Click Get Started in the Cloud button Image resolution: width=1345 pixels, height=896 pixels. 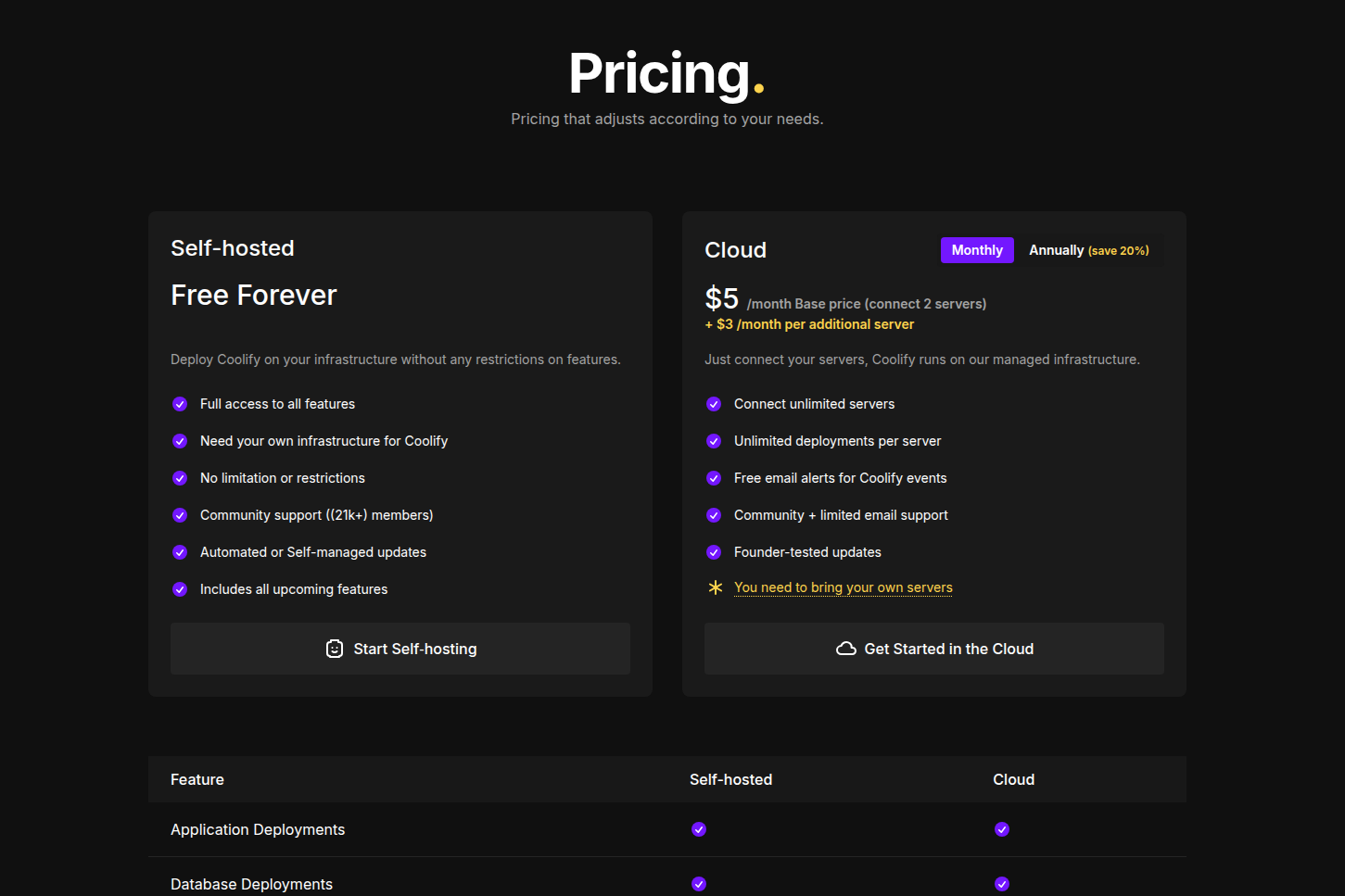tap(934, 649)
